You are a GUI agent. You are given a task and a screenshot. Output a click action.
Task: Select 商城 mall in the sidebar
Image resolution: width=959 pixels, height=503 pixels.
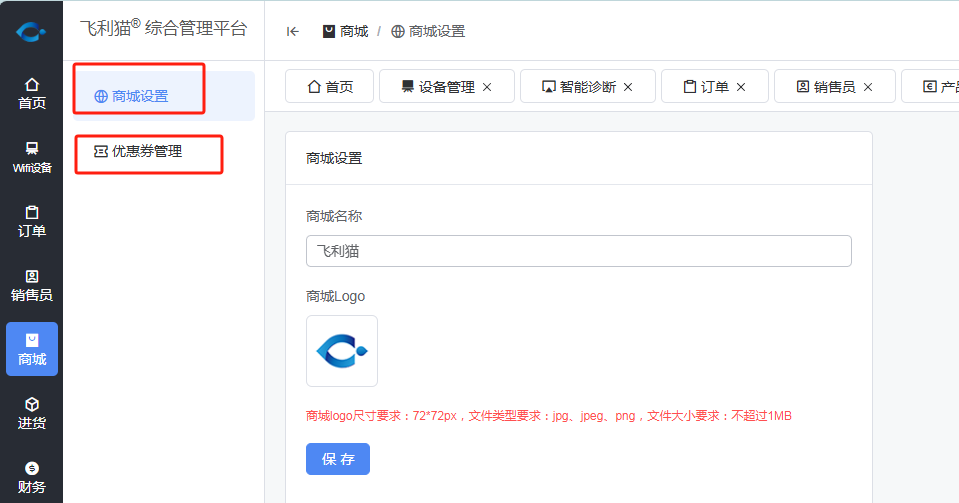tap(31, 349)
